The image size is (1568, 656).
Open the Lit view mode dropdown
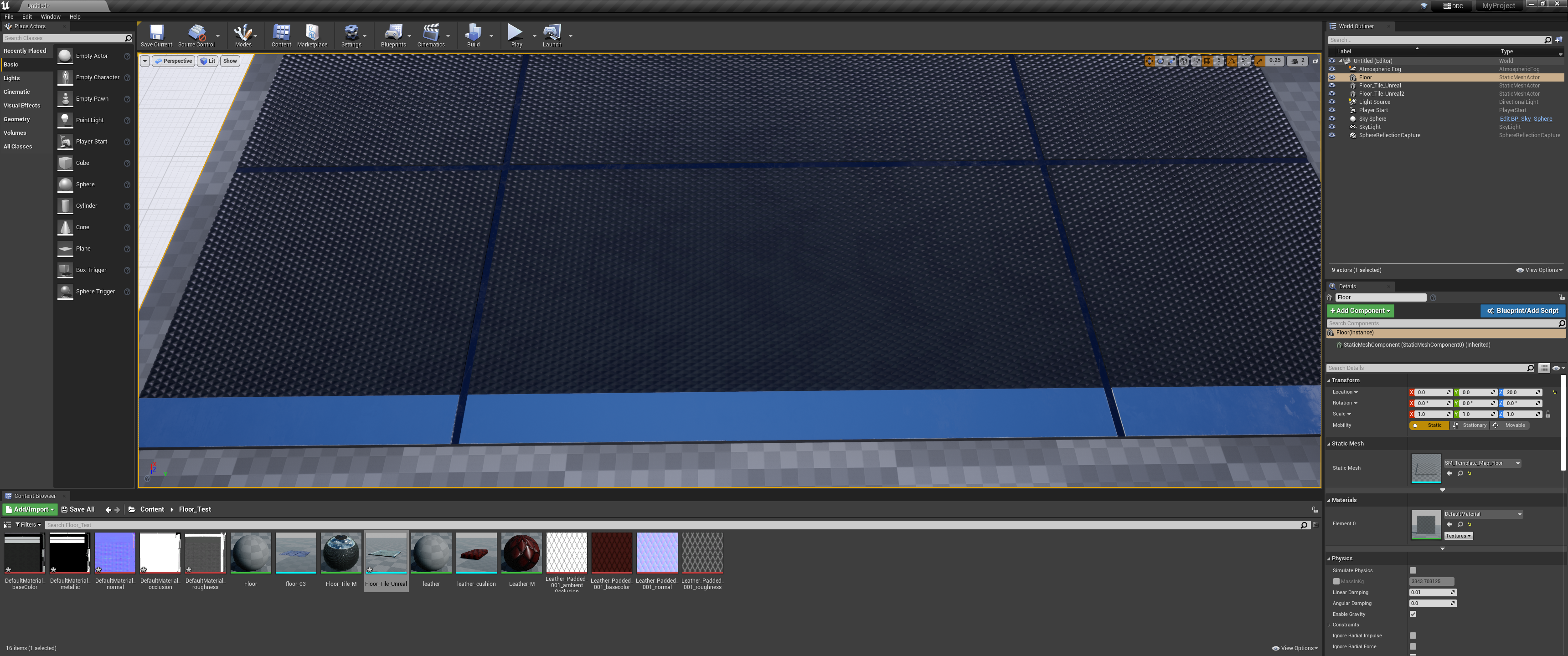pyautogui.click(x=208, y=61)
